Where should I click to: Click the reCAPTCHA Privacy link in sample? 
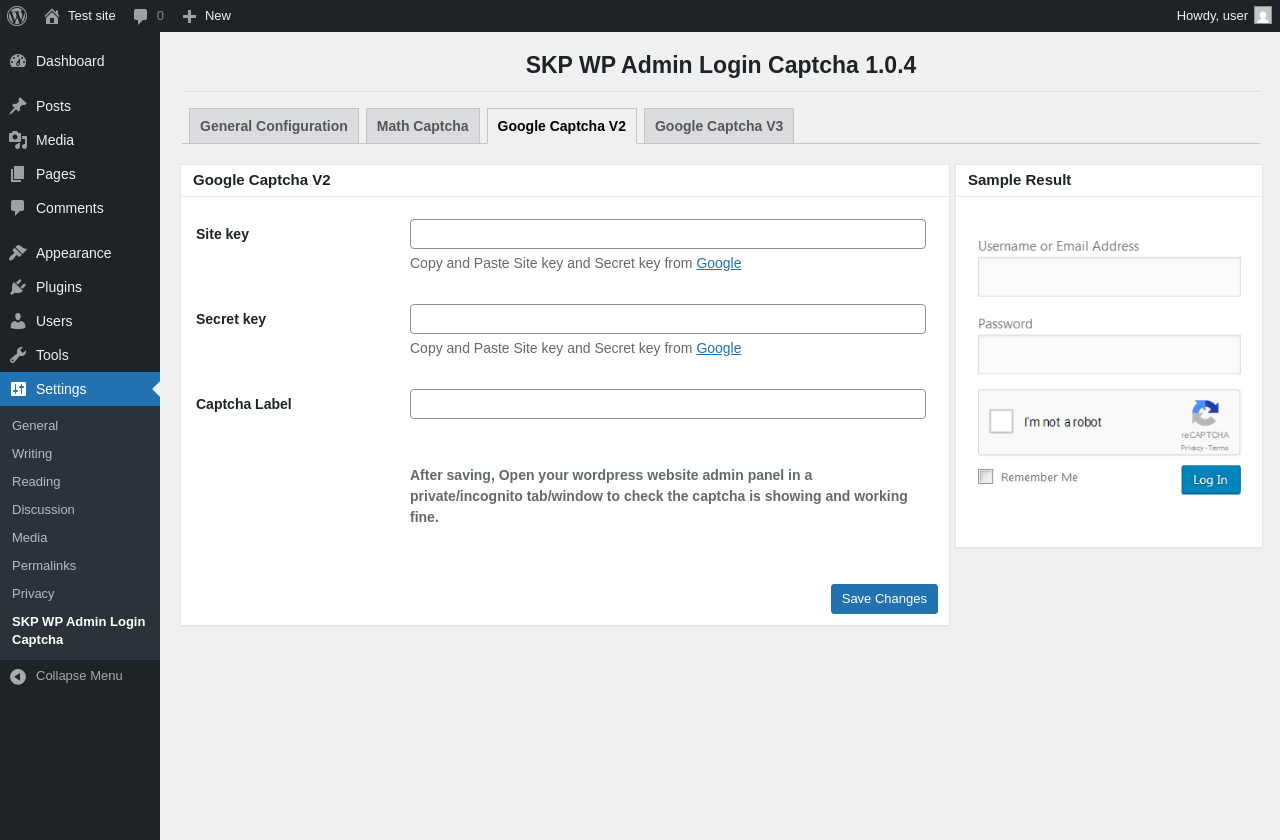[x=1192, y=448]
